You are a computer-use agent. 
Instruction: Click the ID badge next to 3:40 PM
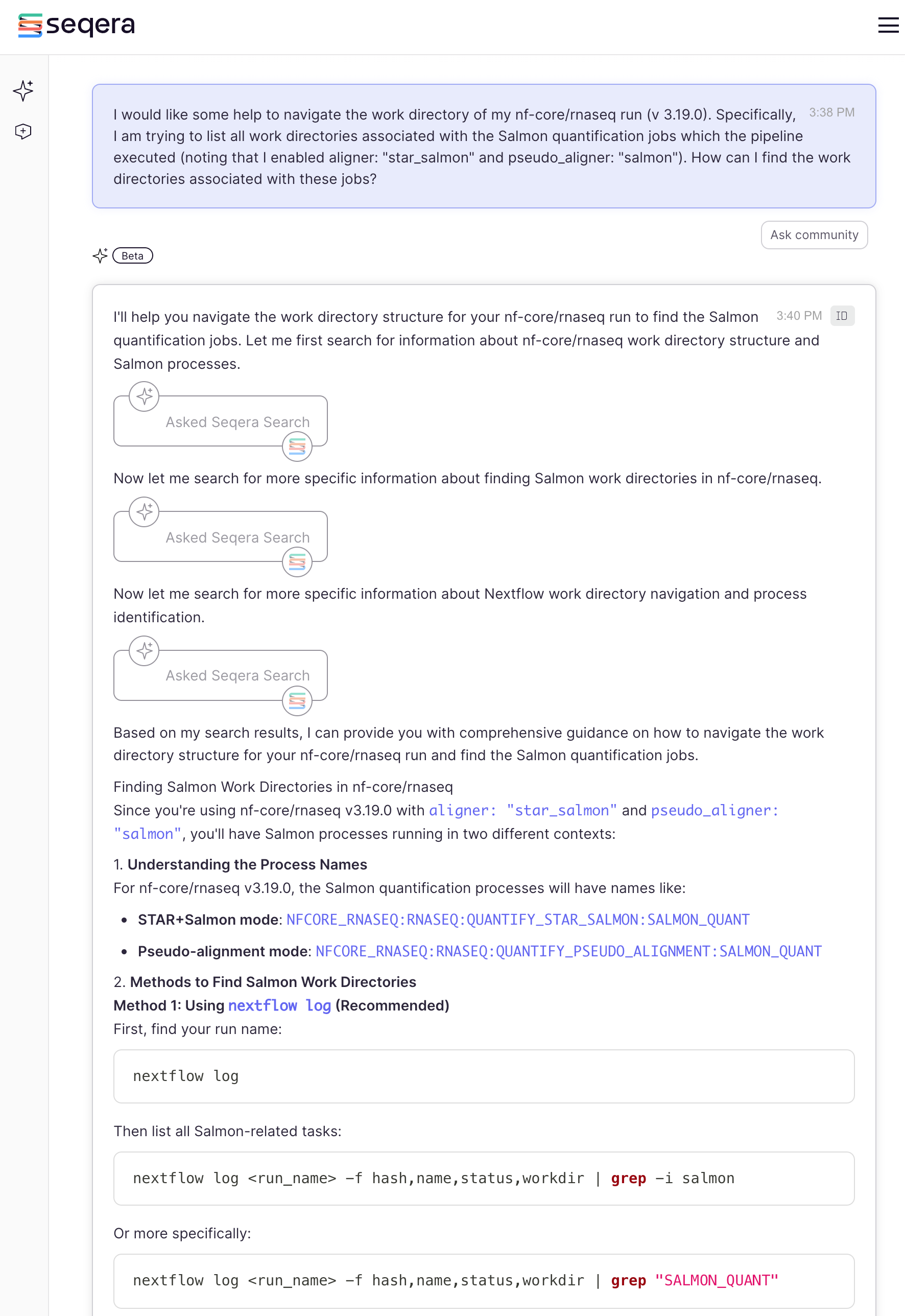pyautogui.click(x=842, y=316)
